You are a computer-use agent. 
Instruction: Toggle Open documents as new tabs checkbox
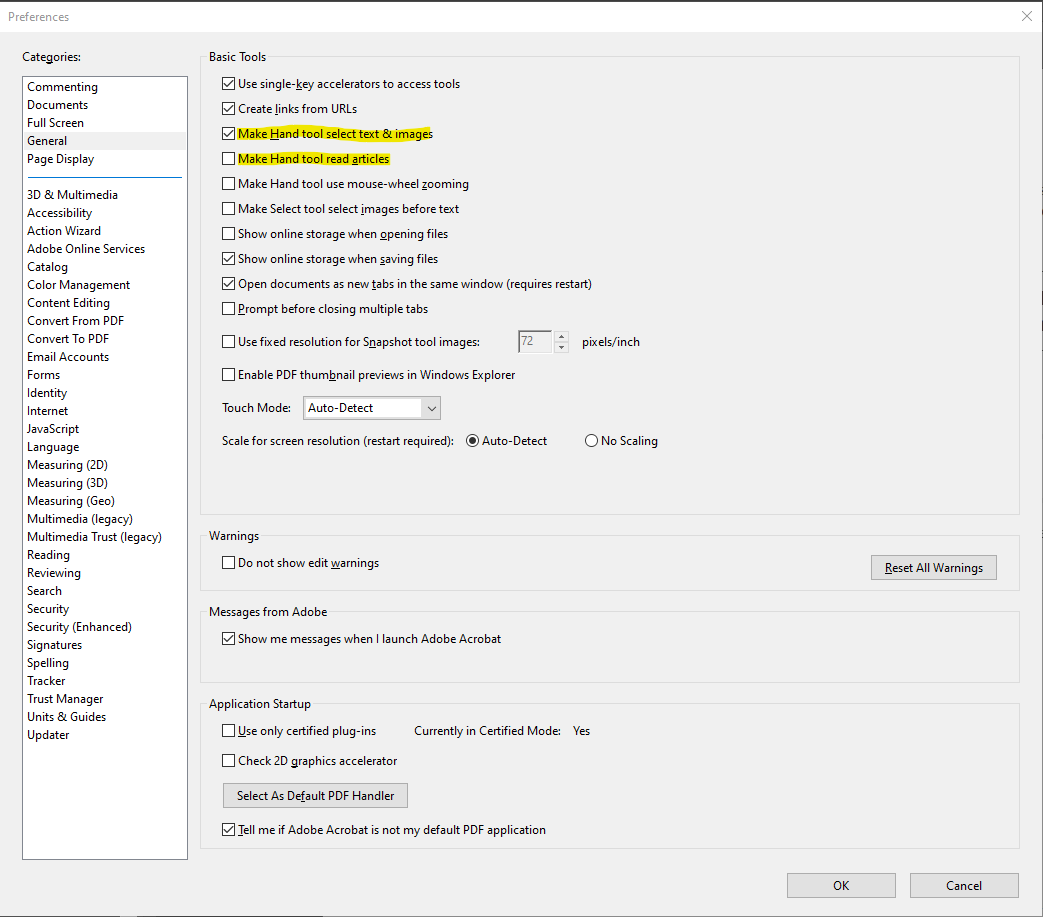228,284
